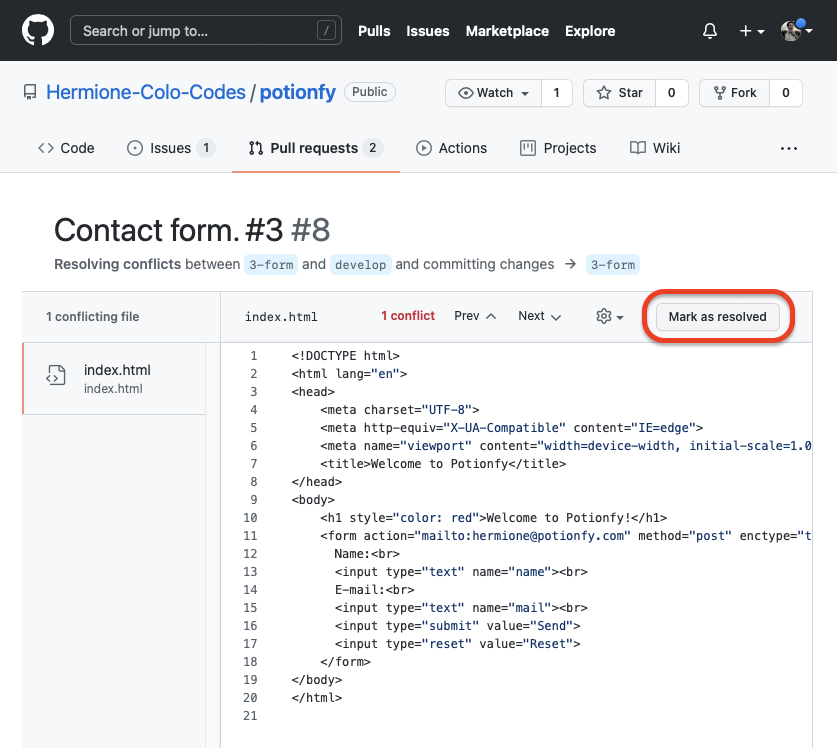Fork the potionfy repository
The image size is (837, 748).
(734, 93)
